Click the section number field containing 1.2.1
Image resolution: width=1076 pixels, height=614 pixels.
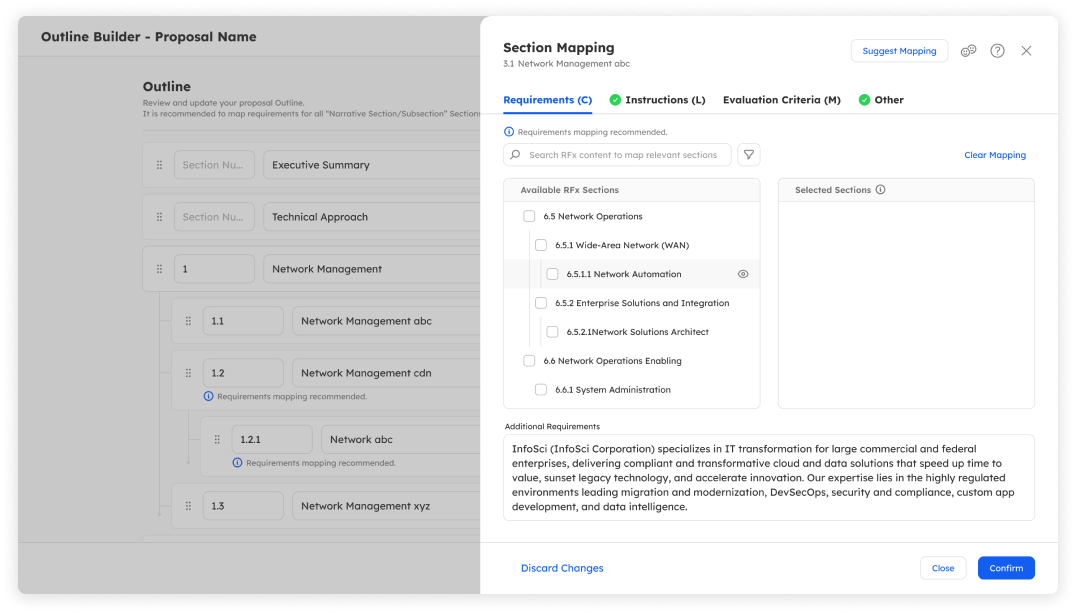coord(272,440)
